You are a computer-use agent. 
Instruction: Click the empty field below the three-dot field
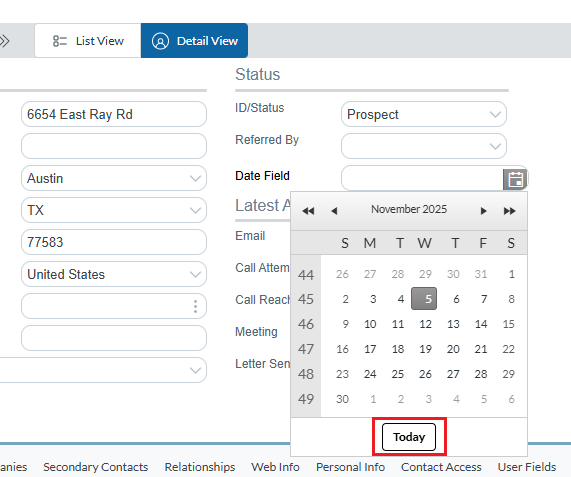click(114, 338)
